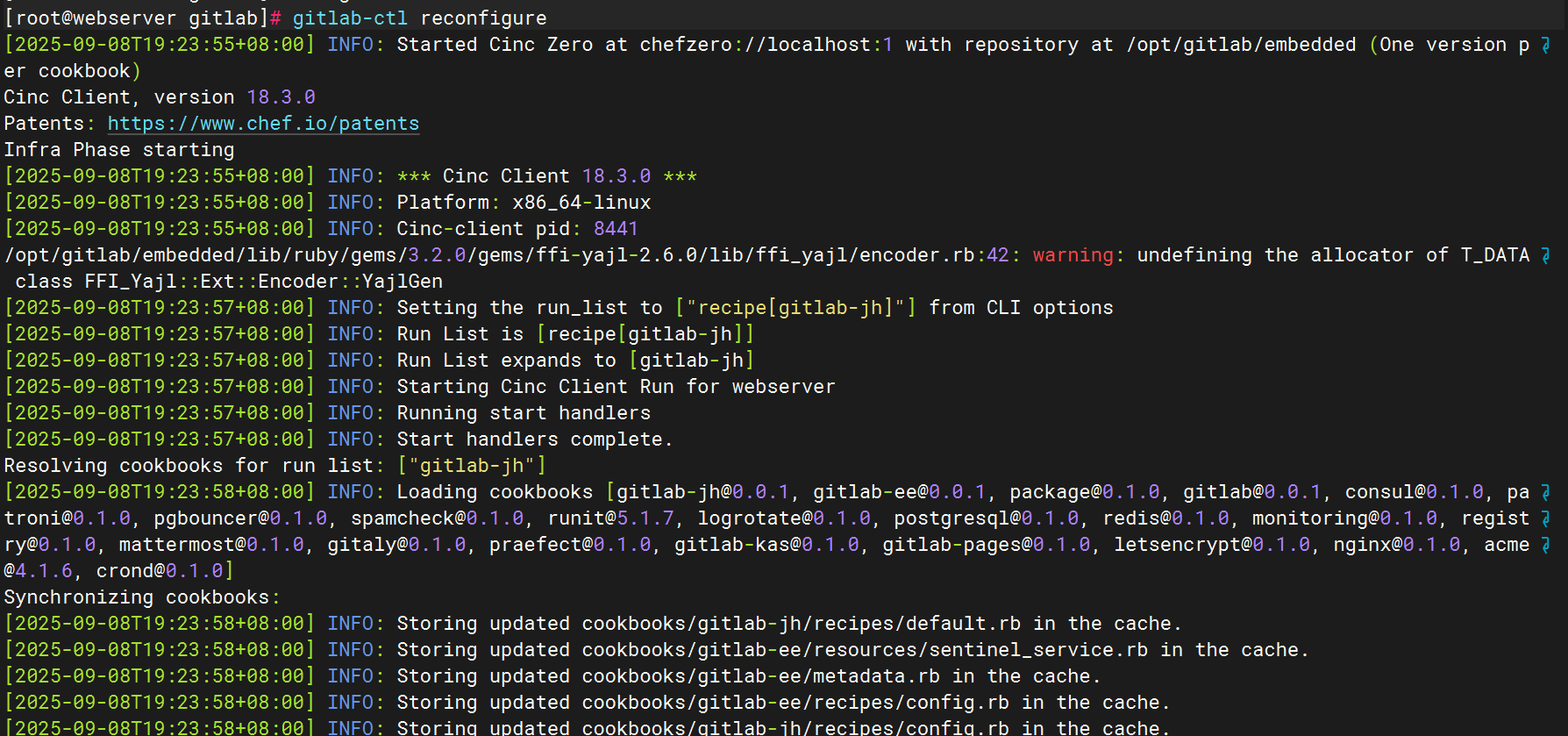The image size is (1568, 736).
Task: Select the 'pgbouncer@0.1.0' cookbook entry
Action: [x=240, y=518]
